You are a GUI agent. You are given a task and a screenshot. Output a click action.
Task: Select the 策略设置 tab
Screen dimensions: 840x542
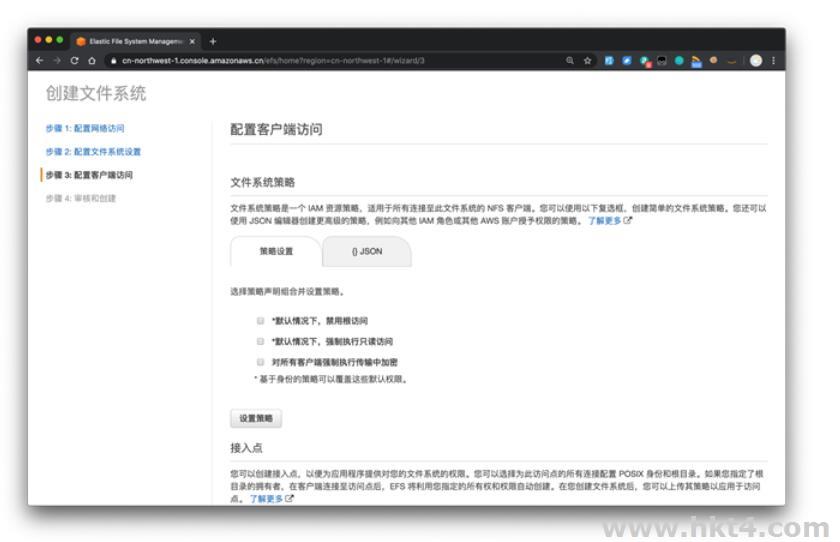pyautogui.click(x=276, y=252)
